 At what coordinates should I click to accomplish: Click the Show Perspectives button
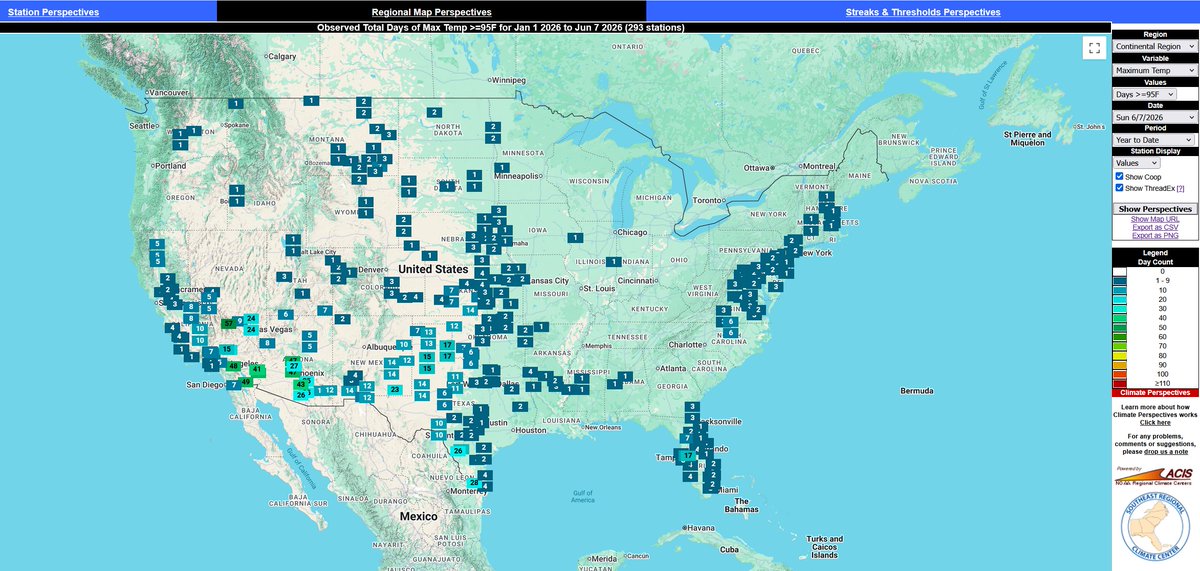tap(1155, 209)
